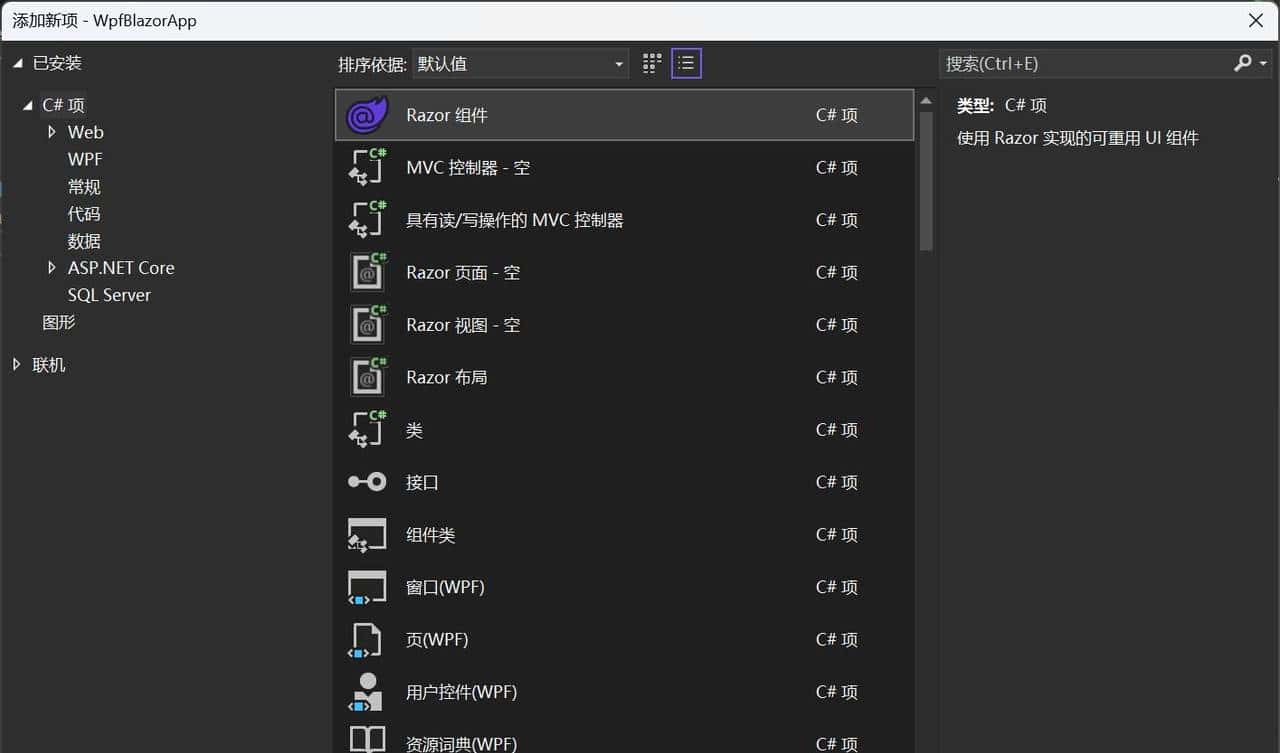
Task: Select 具有读/写操作的 MVC 控制器 template
Action: tap(515, 219)
